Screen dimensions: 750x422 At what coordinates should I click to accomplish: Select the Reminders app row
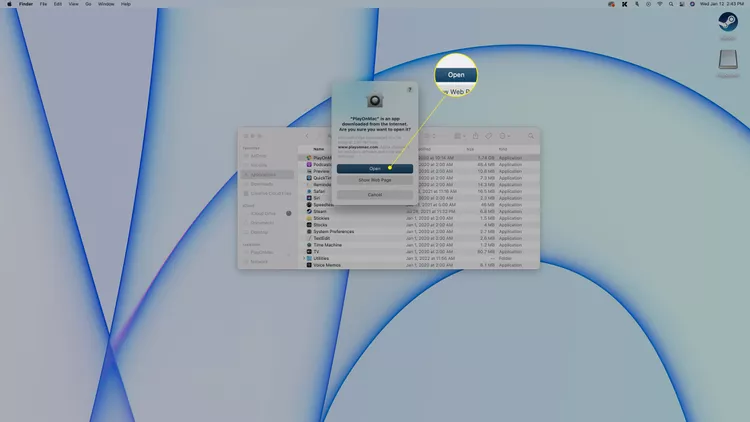419,184
